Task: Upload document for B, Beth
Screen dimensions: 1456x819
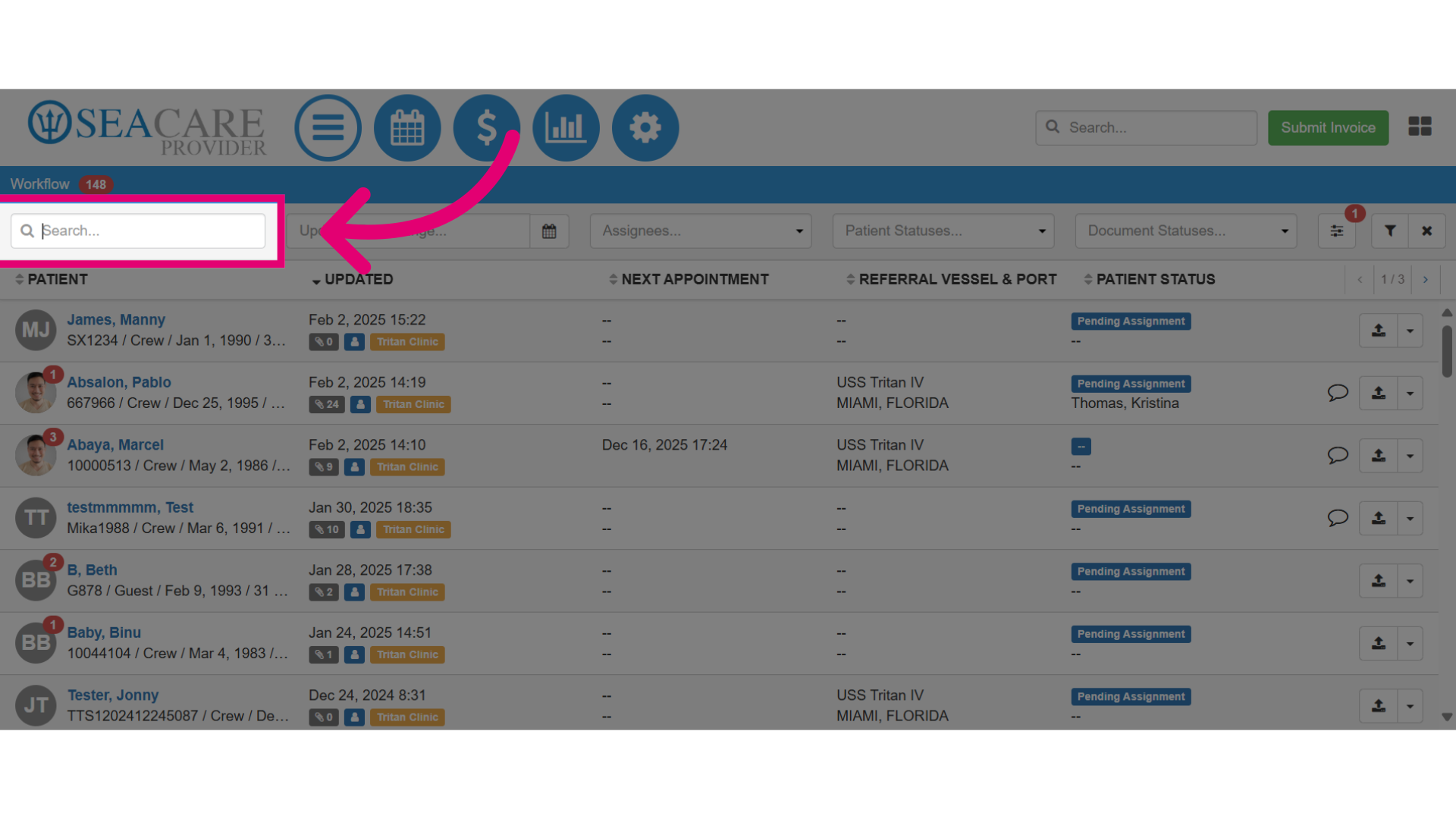Action: click(x=1379, y=581)
